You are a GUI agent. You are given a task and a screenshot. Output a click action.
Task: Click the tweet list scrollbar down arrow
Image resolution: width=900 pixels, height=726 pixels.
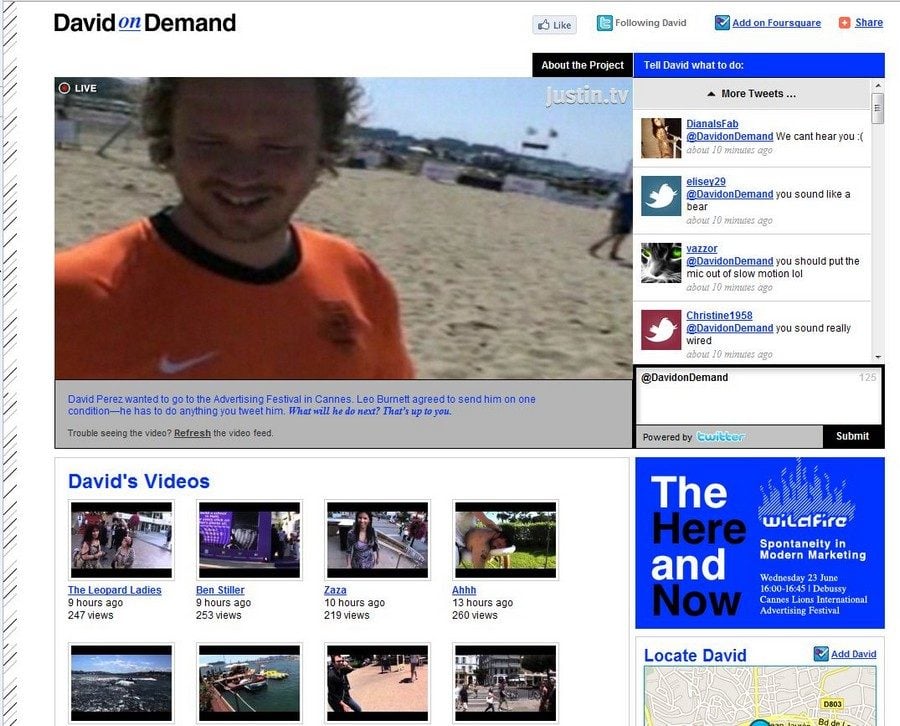(x=878, y=356)
